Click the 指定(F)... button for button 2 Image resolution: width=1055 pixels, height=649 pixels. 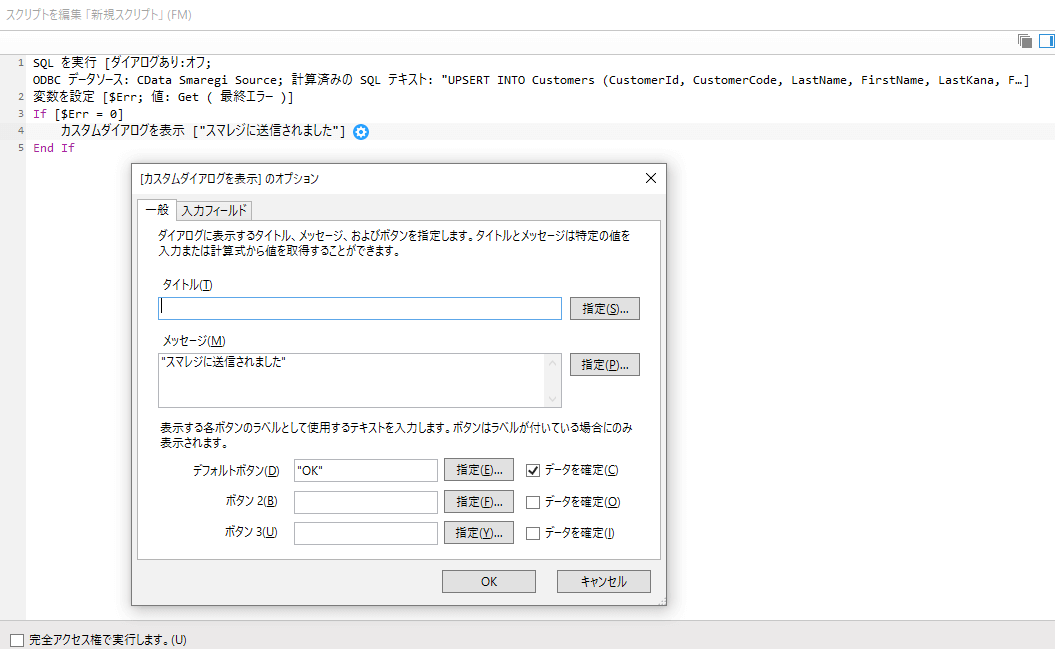(479, 502)
